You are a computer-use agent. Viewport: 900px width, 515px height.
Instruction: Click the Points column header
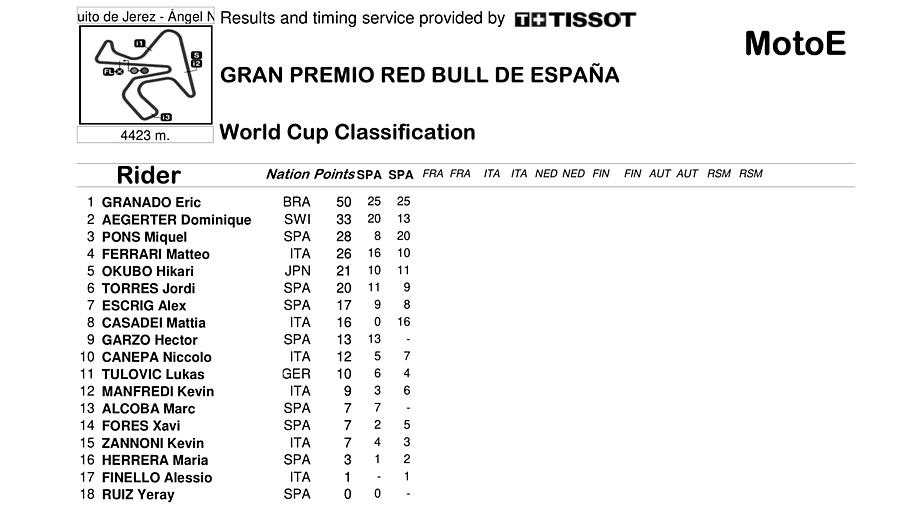point(334,174)
